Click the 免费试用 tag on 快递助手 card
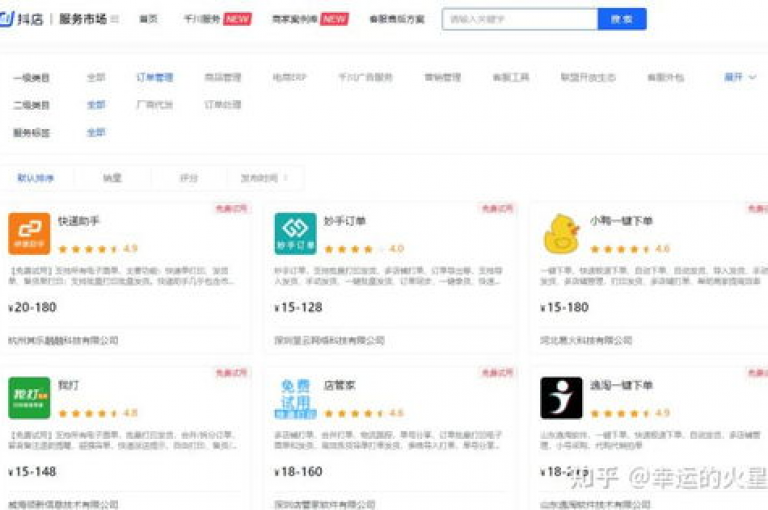 [231, 209]
